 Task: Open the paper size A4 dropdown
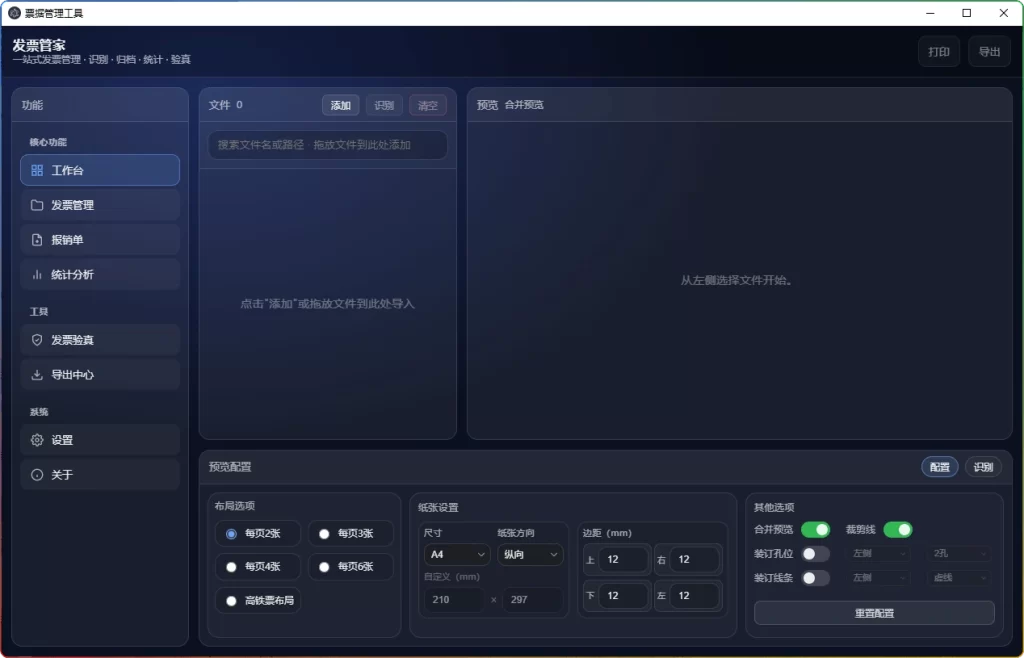(x=456, y=554)
